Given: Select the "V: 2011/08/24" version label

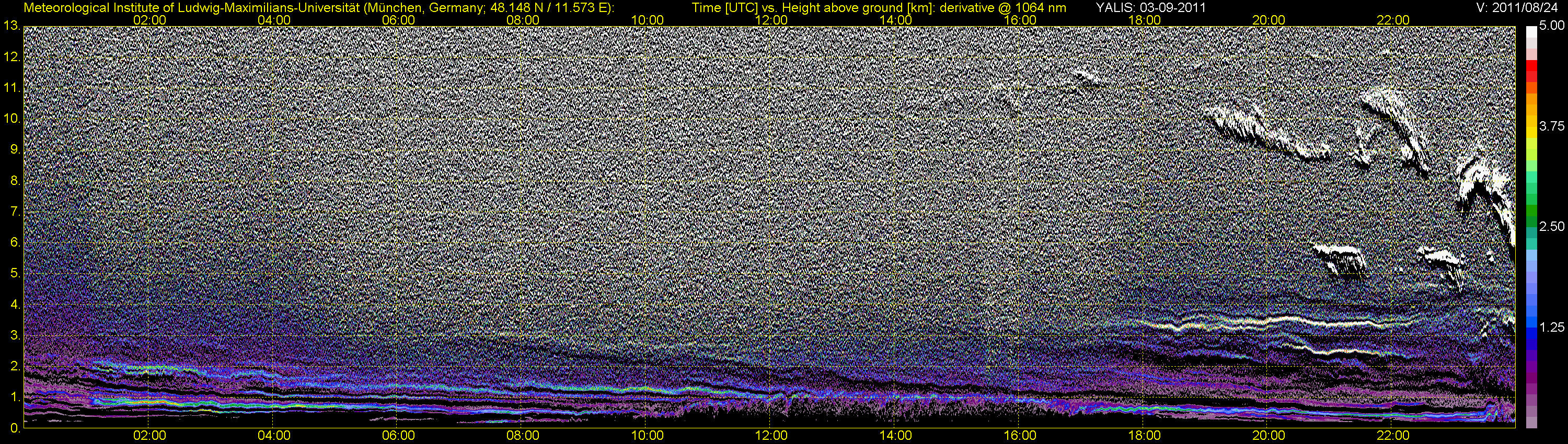Looking at the screenshot, I should point(1517,7).
